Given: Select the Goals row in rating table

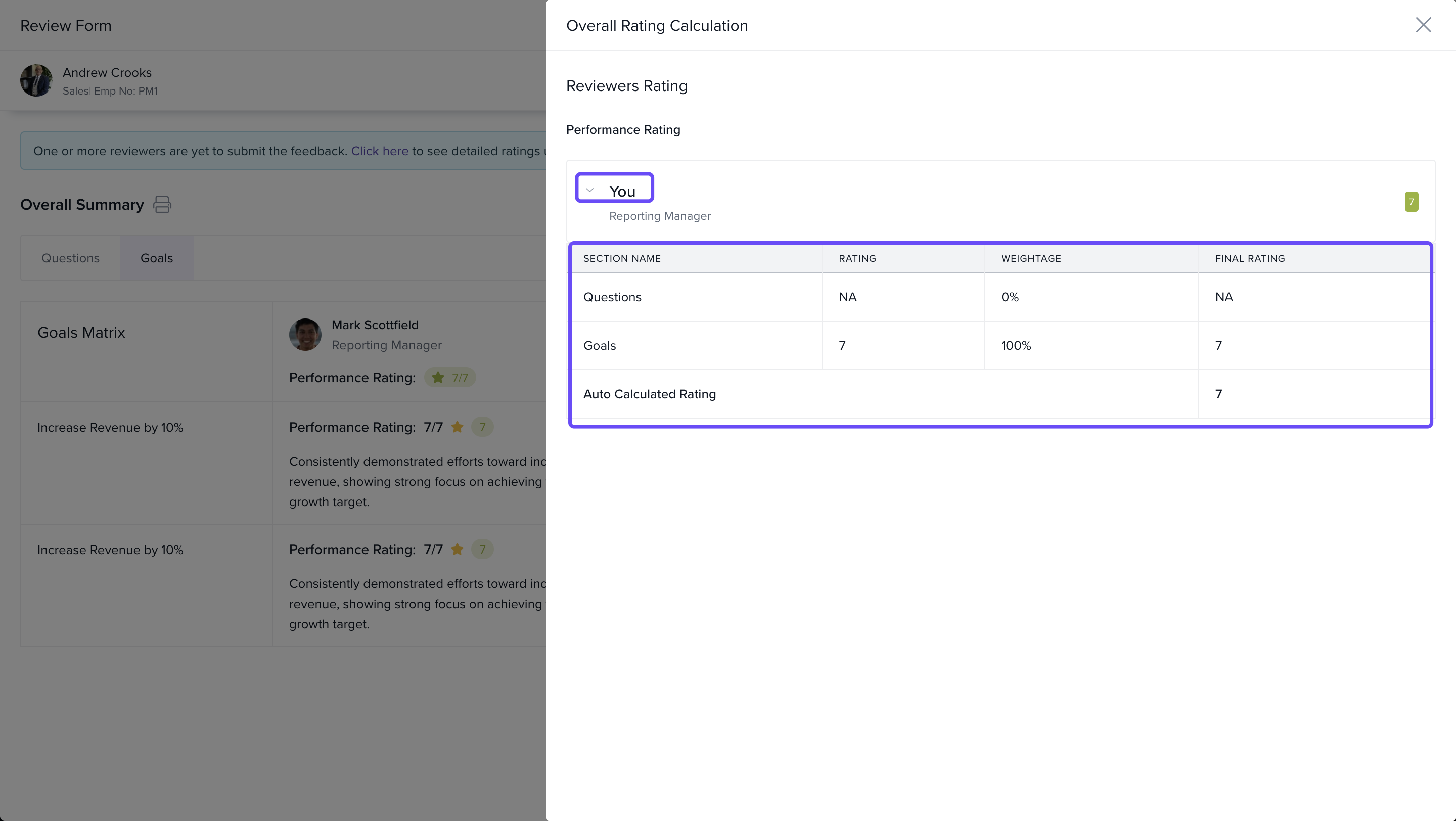Looking at the screenshot, I should pos(600,346).
